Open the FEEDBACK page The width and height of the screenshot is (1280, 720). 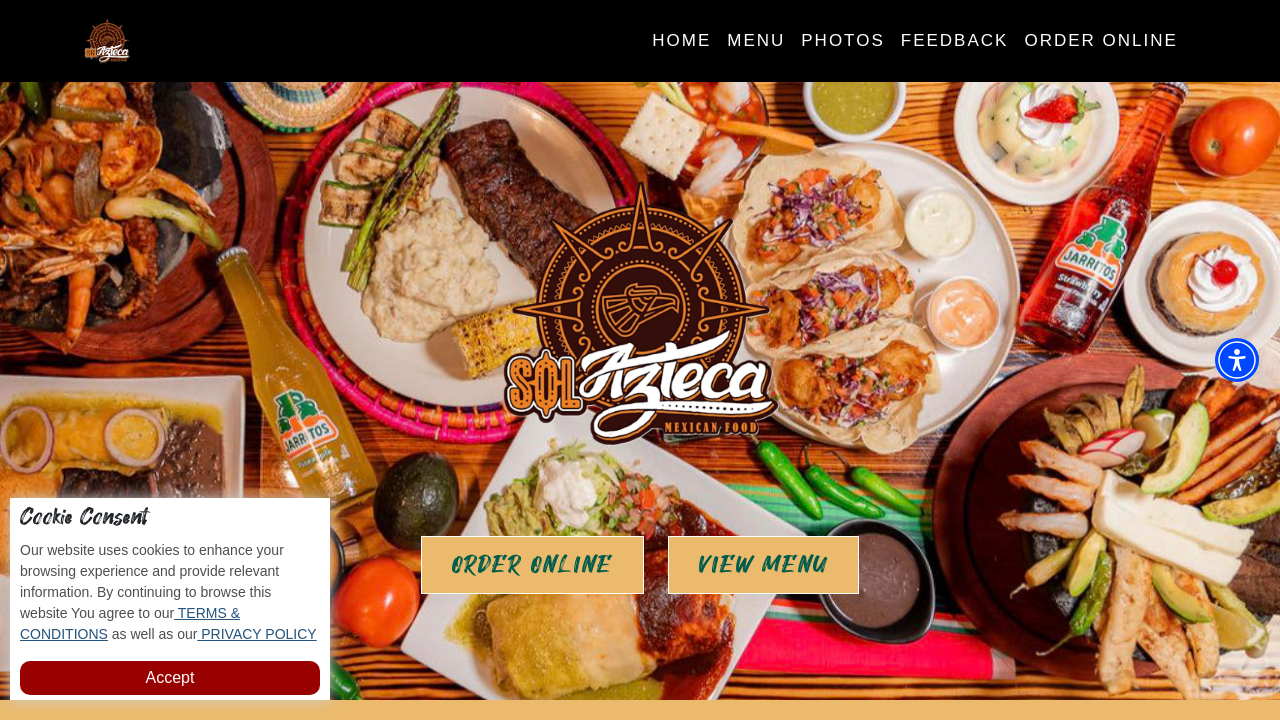(954, 41)
